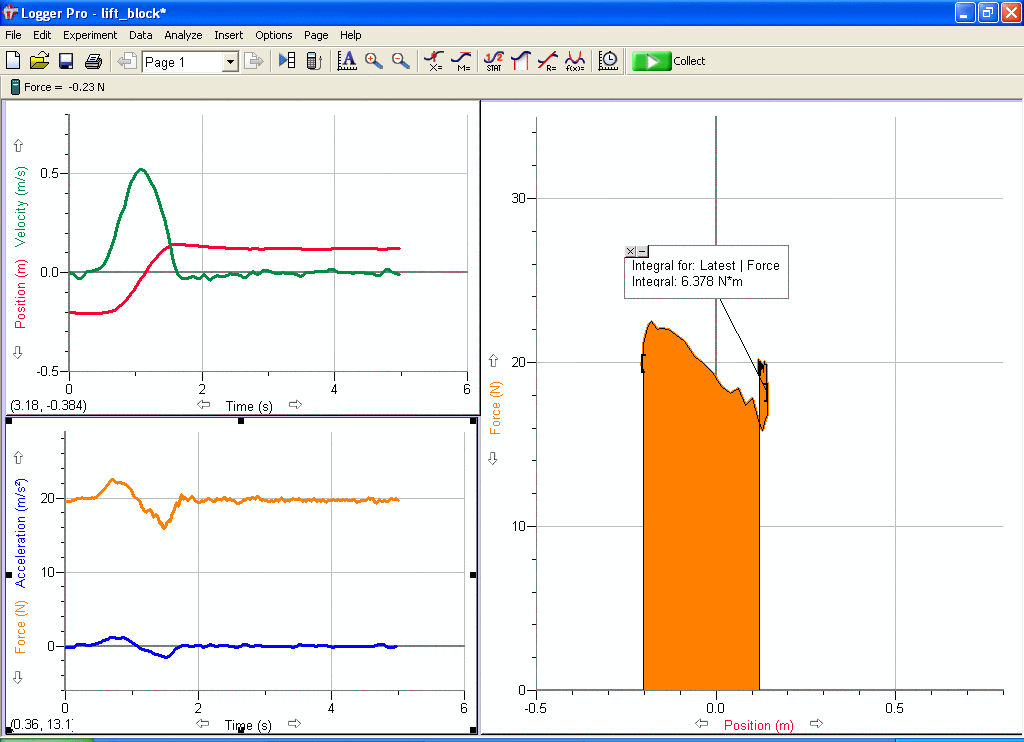The width and height of the screenshot is (1024, 742).
Task: Click the Force (N) y-axis label on right graph
Action: [496, 407]
